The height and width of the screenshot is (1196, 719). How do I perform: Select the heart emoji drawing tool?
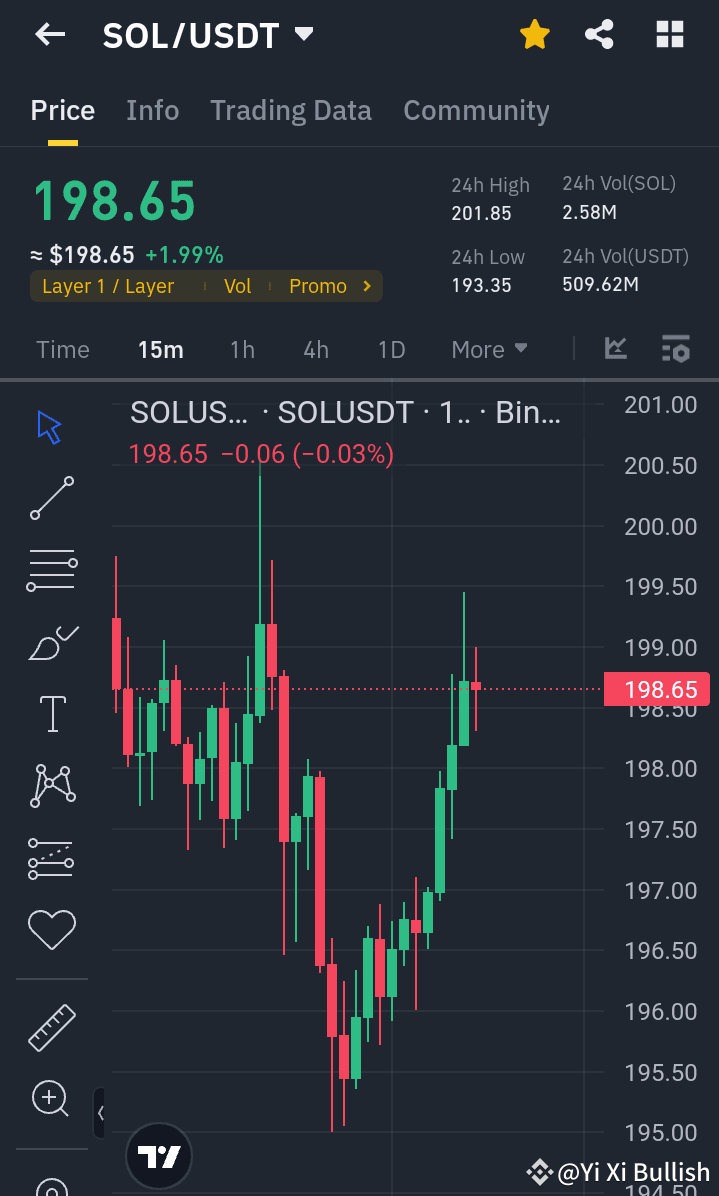pyautogui.click(x=51, y=929)
